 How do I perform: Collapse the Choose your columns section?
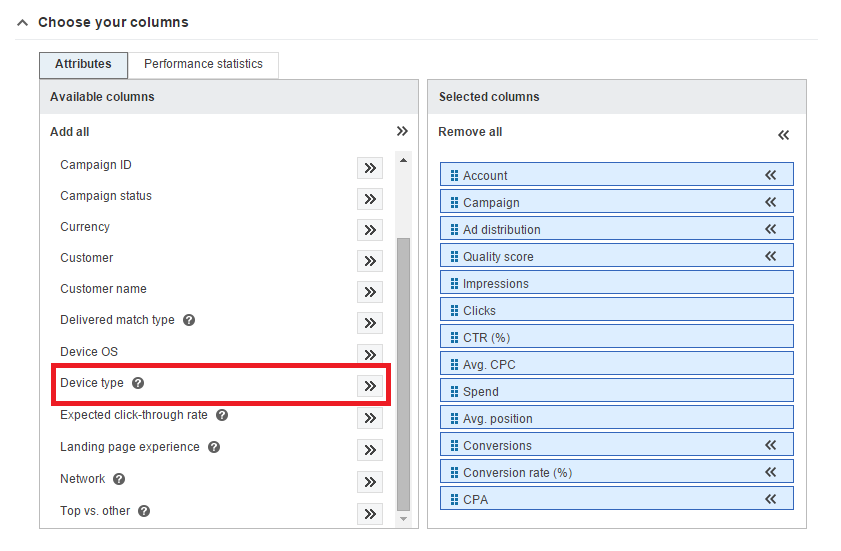click(x=22, y=22)
